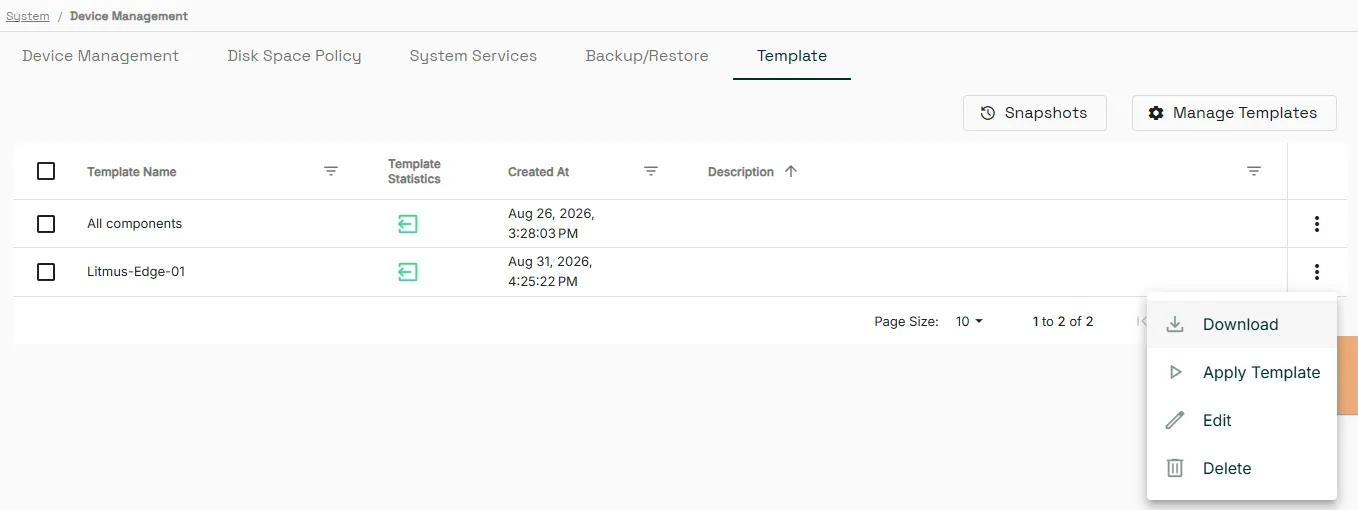Choose Edit from the context menu
Screen dimensions: 1358x510
1242,420
